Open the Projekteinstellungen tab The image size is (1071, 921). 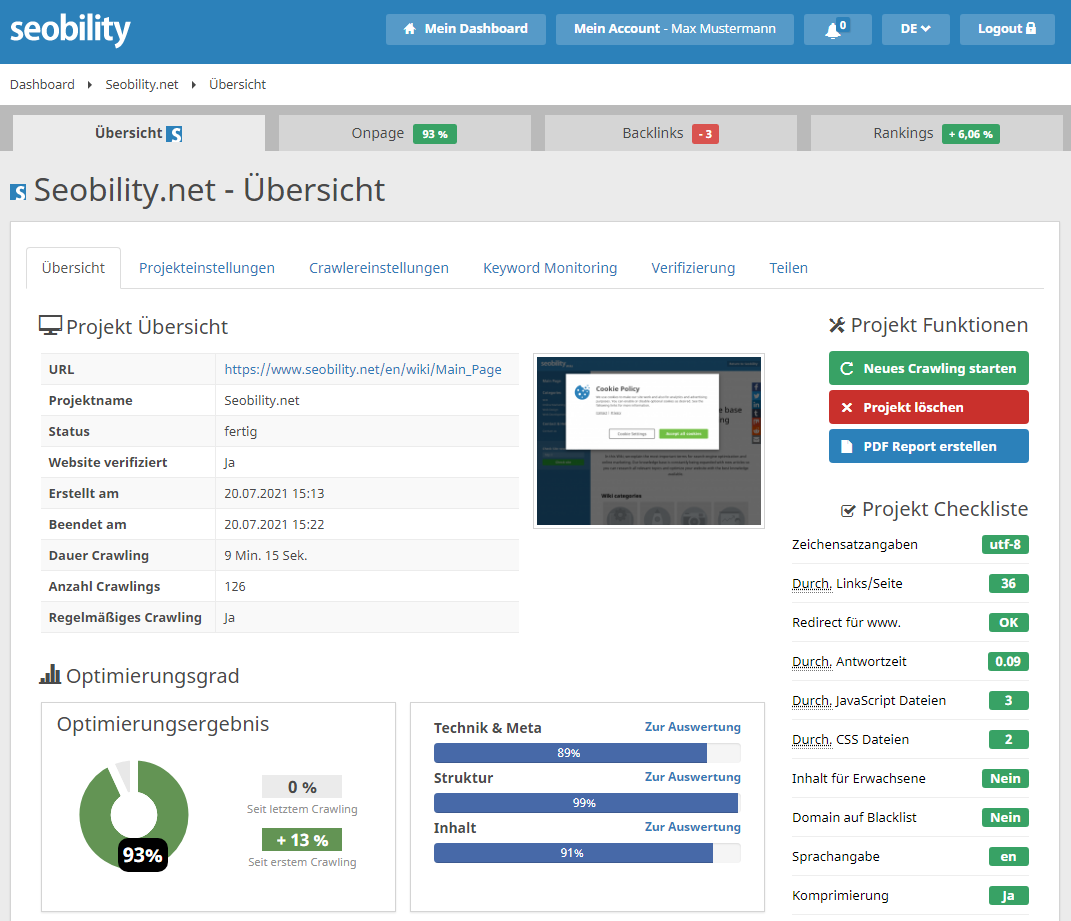[x=207, y=268]
